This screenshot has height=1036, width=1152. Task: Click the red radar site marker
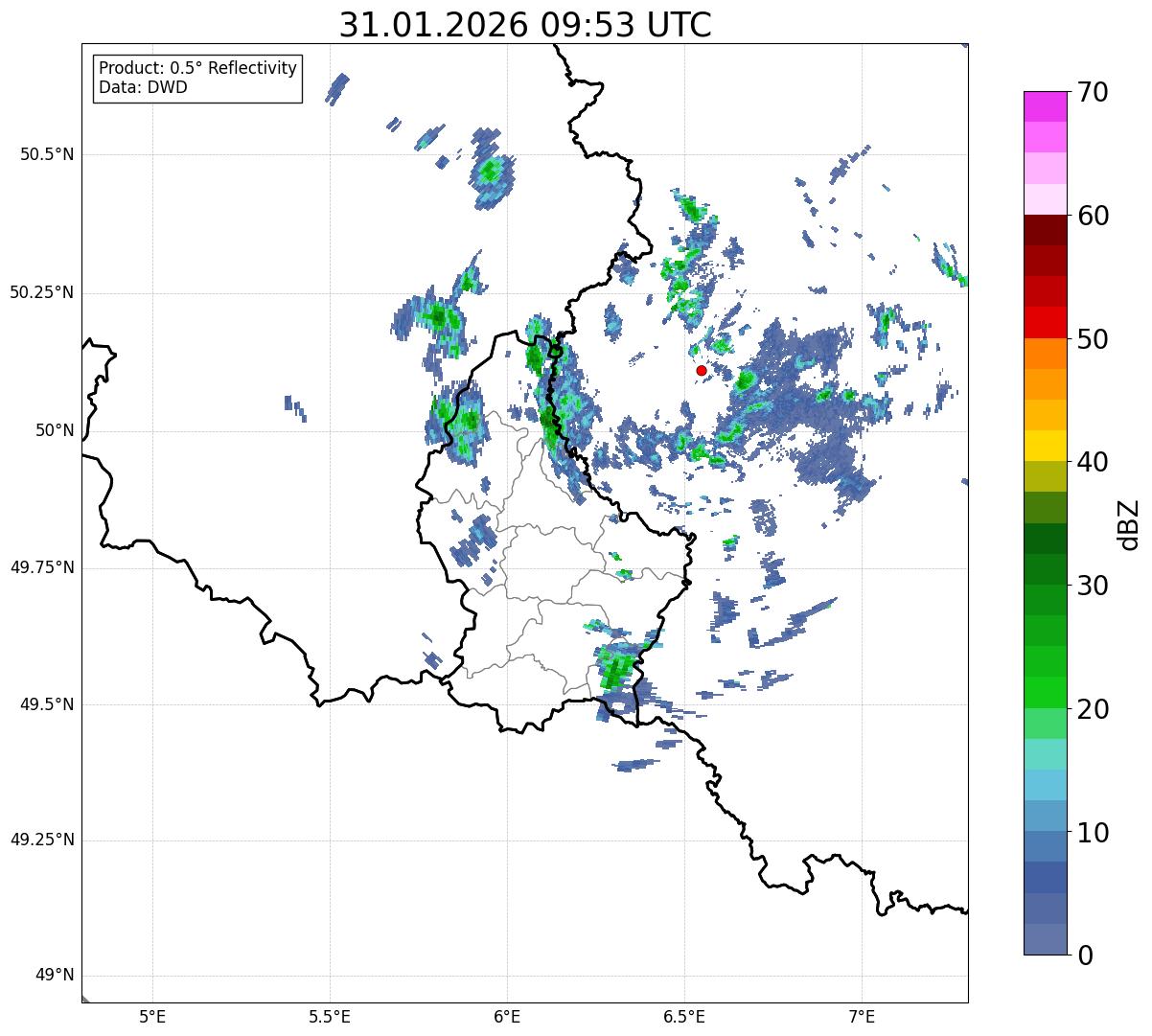coord(702,370)
